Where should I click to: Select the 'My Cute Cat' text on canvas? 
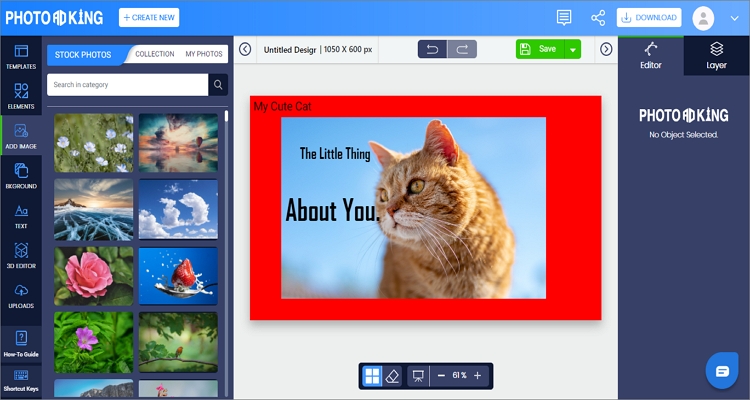pyautogui.click(x=282, y=106)
